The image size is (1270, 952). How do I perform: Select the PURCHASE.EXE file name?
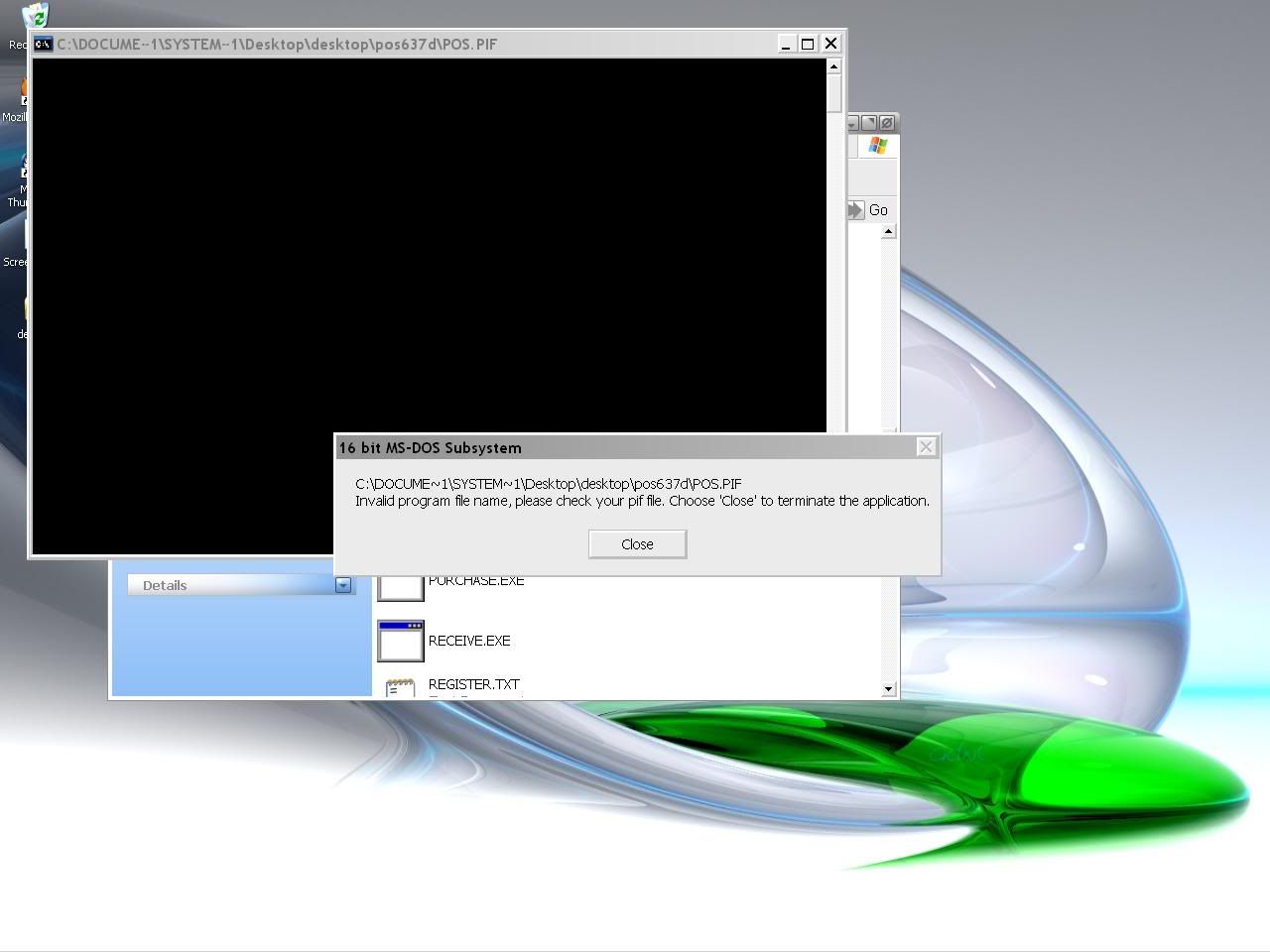pos(476,581)
